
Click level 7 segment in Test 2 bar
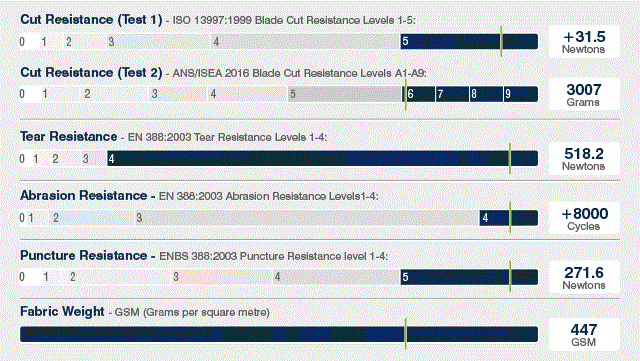click(x=452, y=94)
